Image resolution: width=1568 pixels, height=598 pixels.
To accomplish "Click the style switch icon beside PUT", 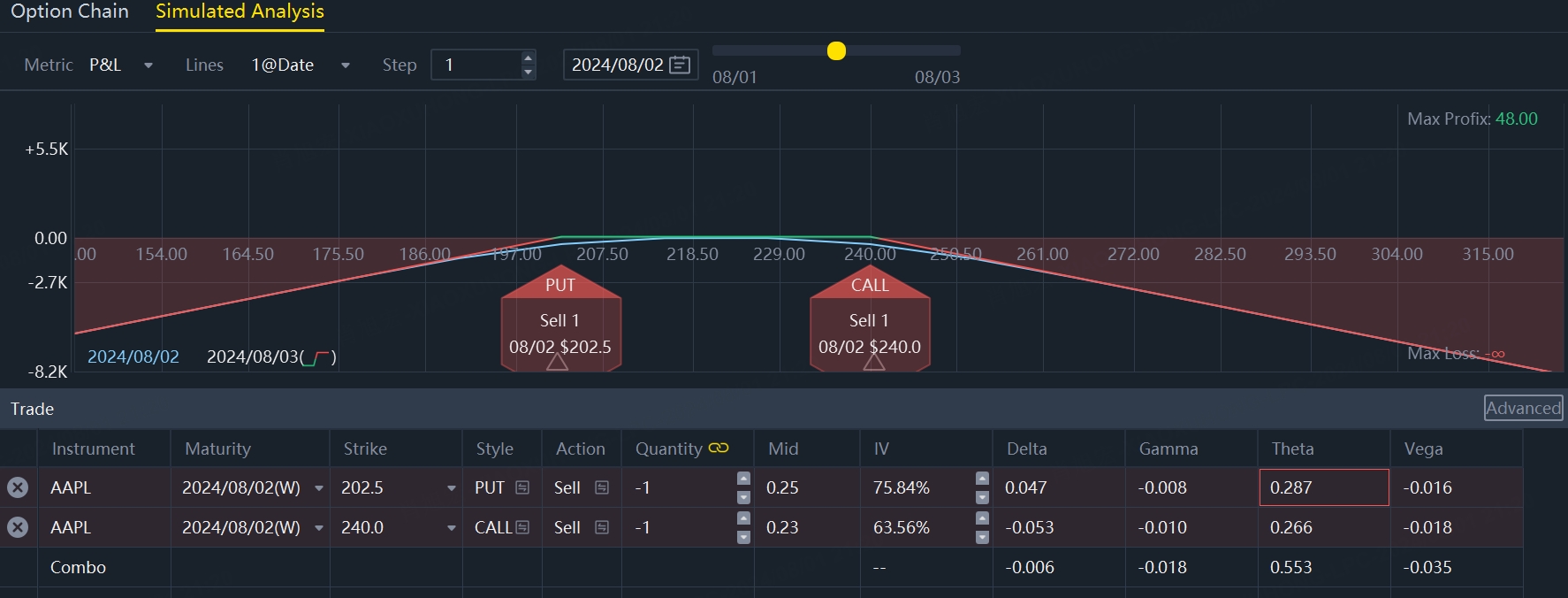I will [x=522, y=487].
